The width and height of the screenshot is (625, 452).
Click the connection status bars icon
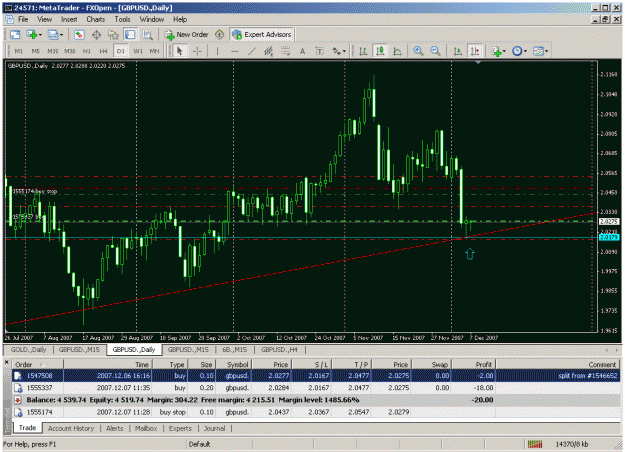tap(535, 444)
